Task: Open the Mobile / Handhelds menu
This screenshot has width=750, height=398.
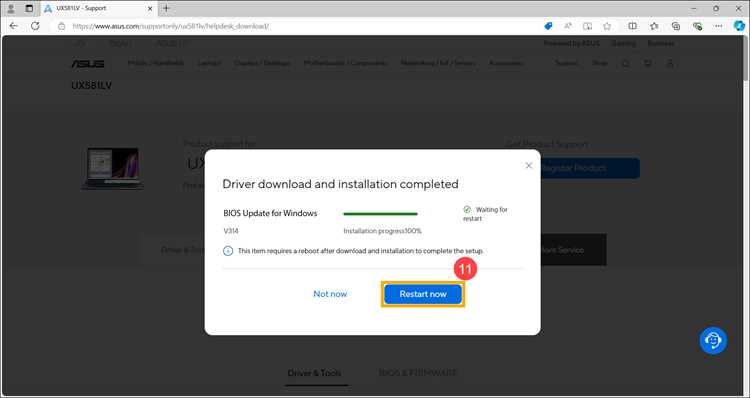Action: [x=156, y=63]
